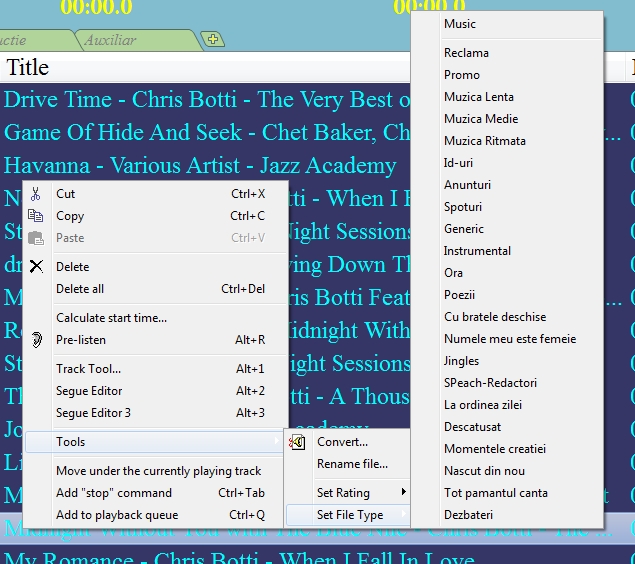Select the Tools menu entry
Screen dimensions: 635x564
(x=156, y=442)
